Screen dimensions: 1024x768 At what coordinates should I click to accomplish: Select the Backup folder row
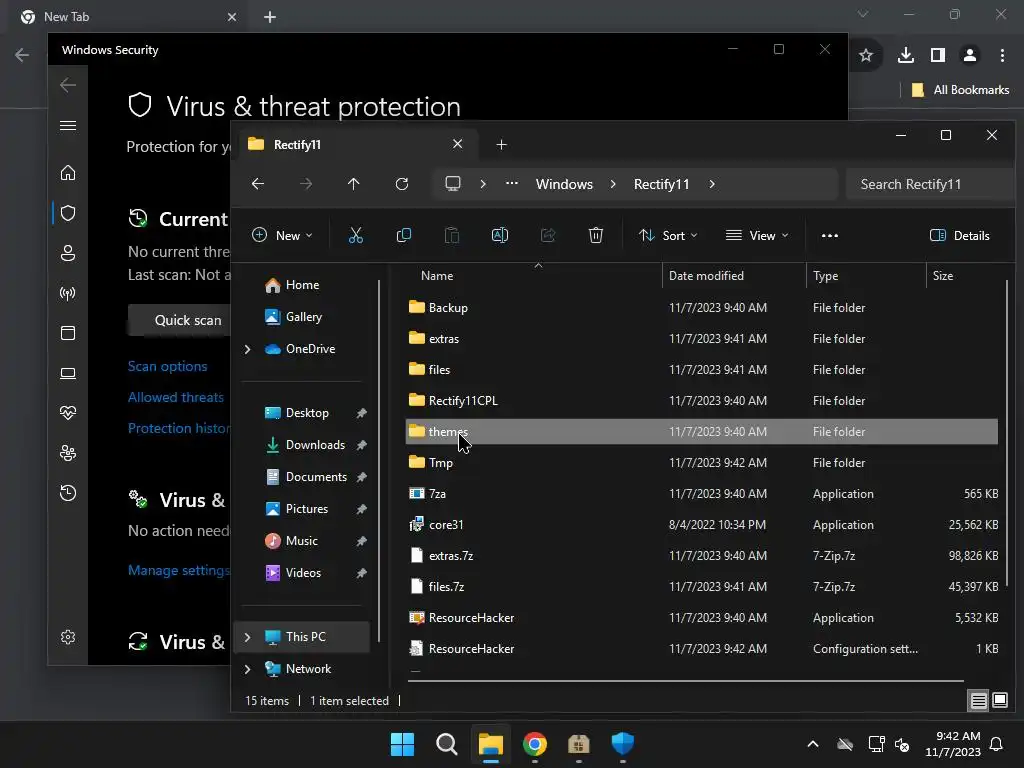tap(701, 308)
